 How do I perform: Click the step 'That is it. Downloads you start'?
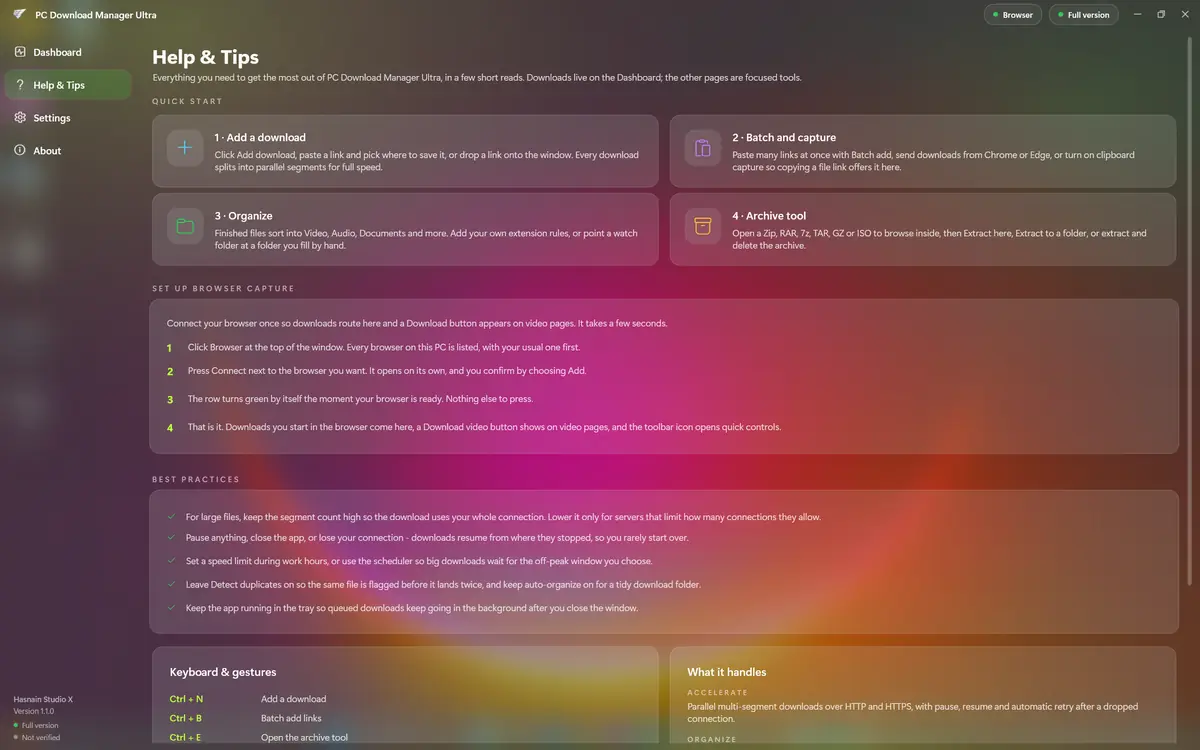click(x=484, y=427)
